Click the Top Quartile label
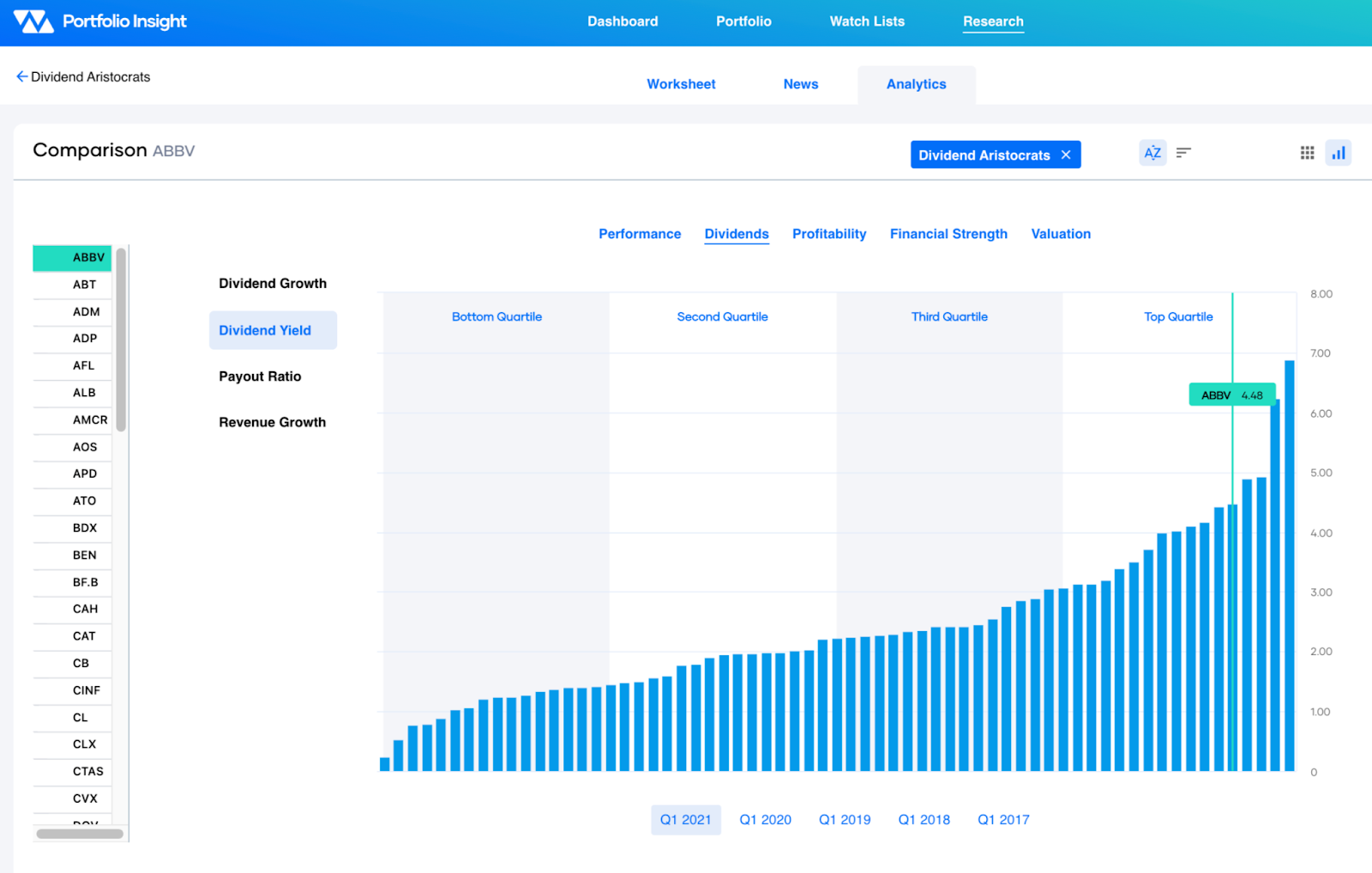This screenshot has height=873, width=1372. point(1178,316)
